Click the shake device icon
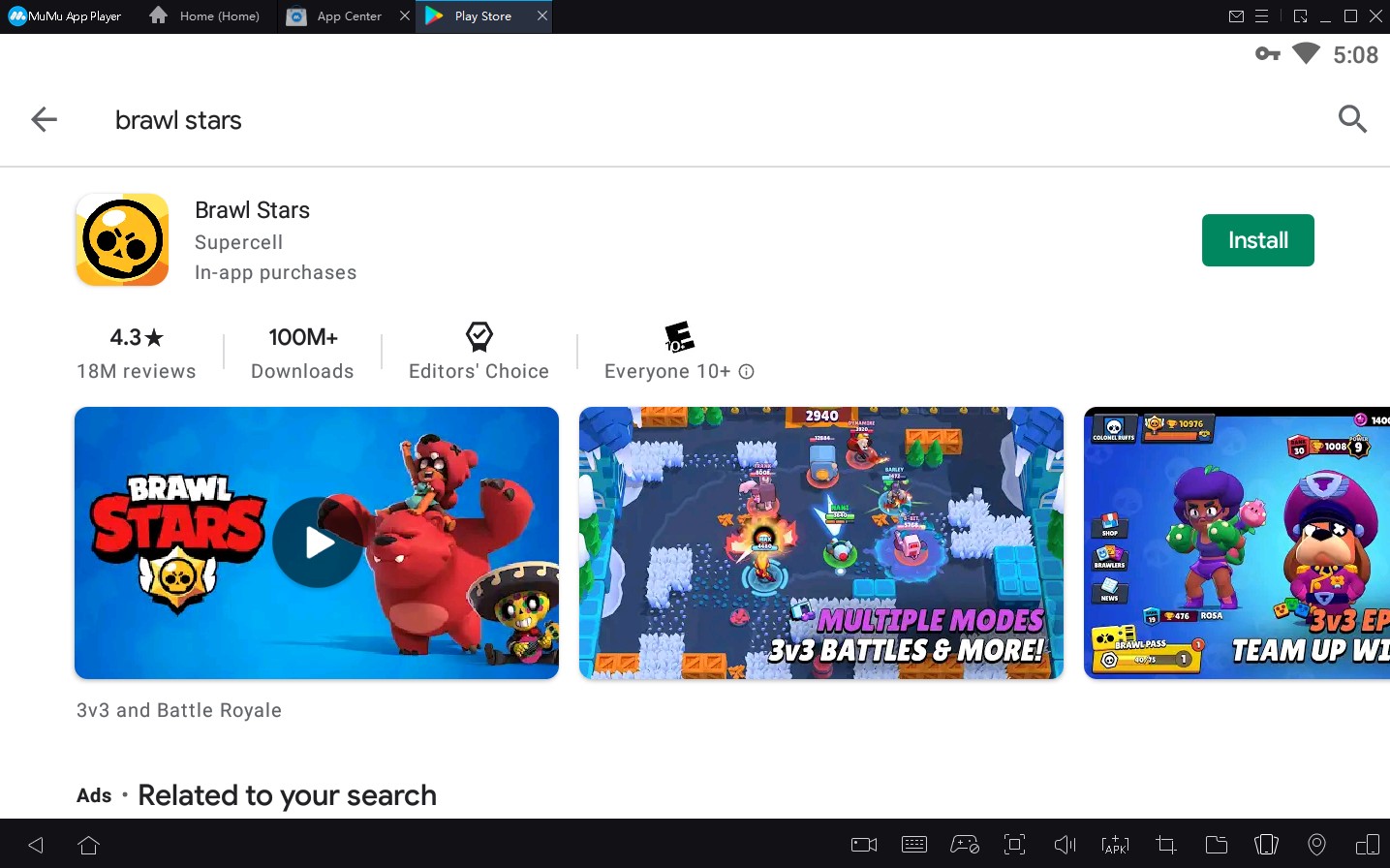The image size is (1390, 868). (x=1266, y=845)
